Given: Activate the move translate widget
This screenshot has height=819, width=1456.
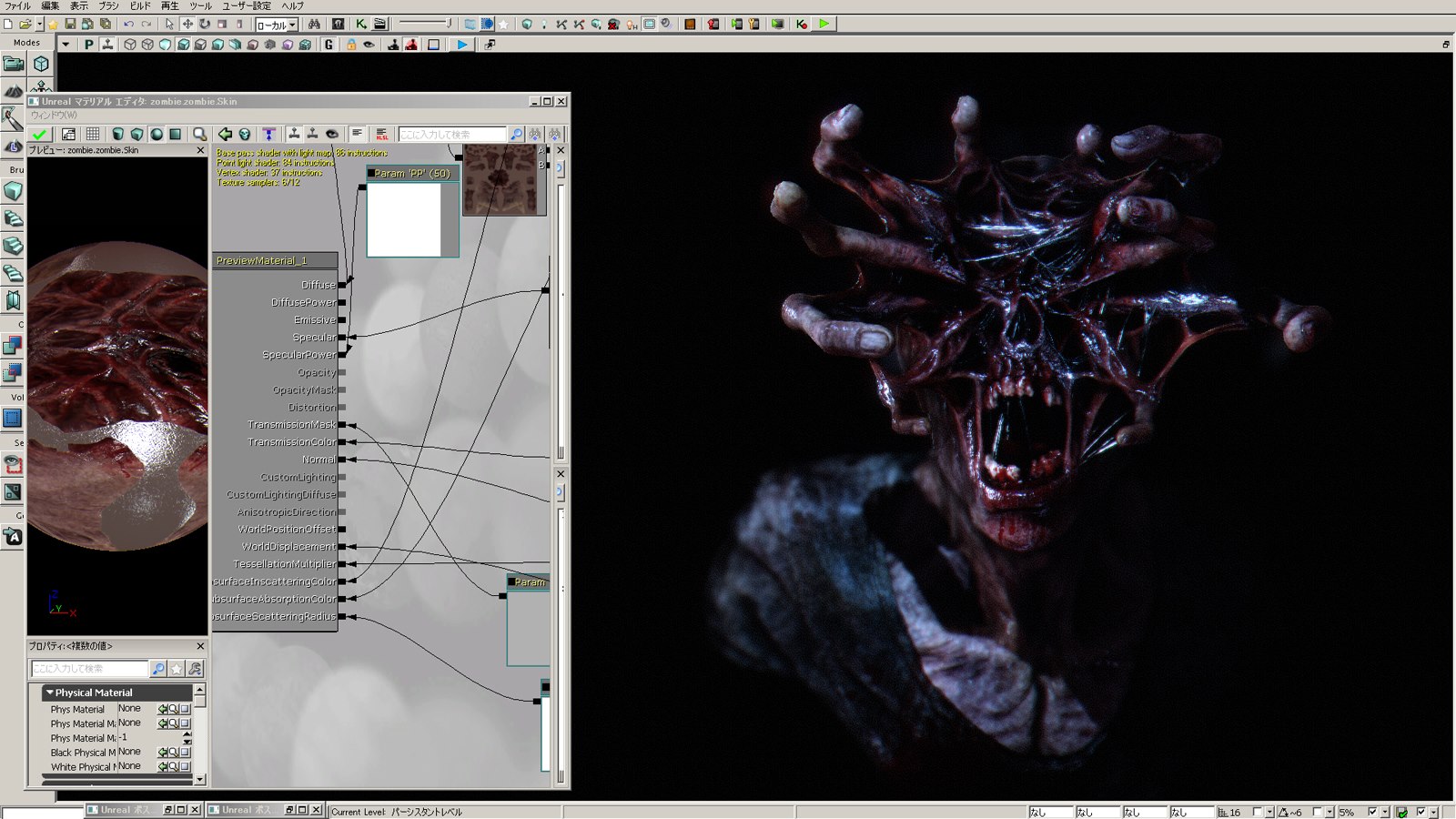Looking at the screenshot, I should pos(187,24).
